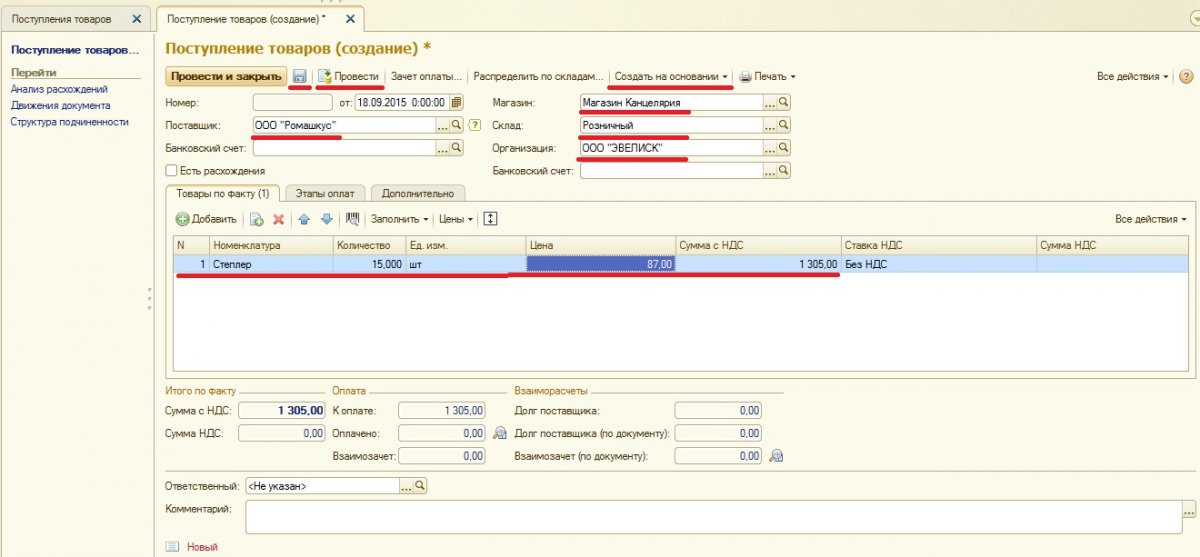Open Движения документа link
Image resolution: width=1200 pixels, height=557 pixels.
coord(60,105)
